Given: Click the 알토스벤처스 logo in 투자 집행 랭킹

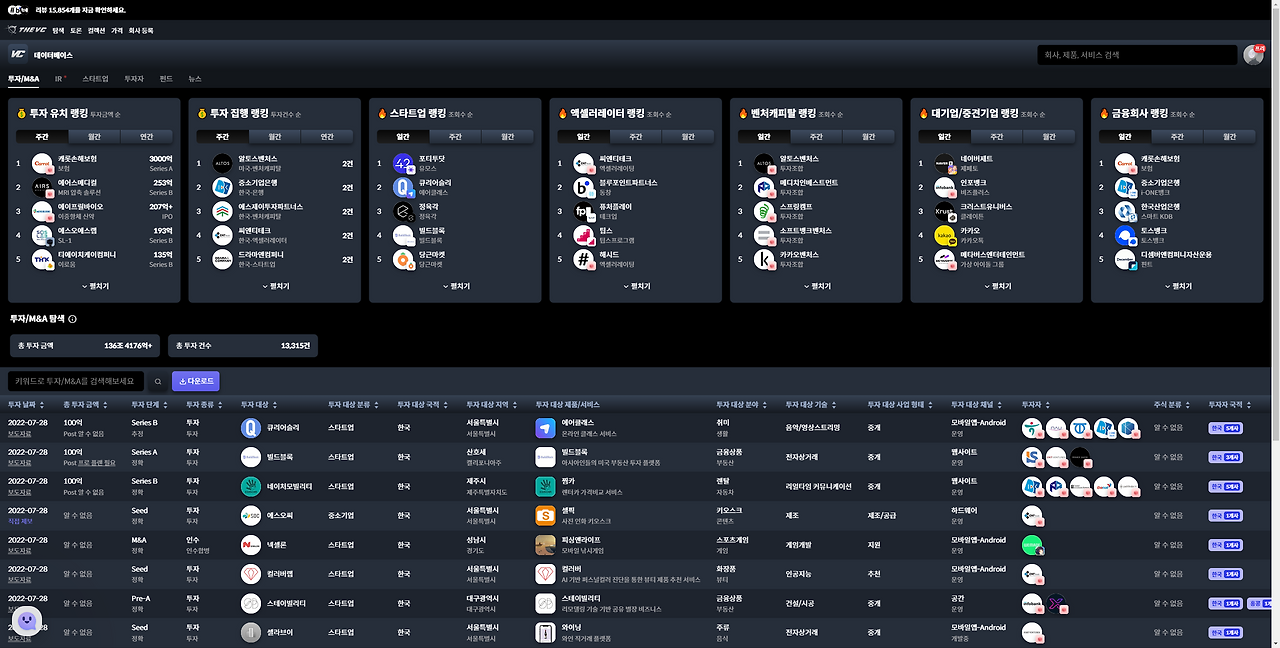Looking at the screenshot, I should tap(223, 162).
